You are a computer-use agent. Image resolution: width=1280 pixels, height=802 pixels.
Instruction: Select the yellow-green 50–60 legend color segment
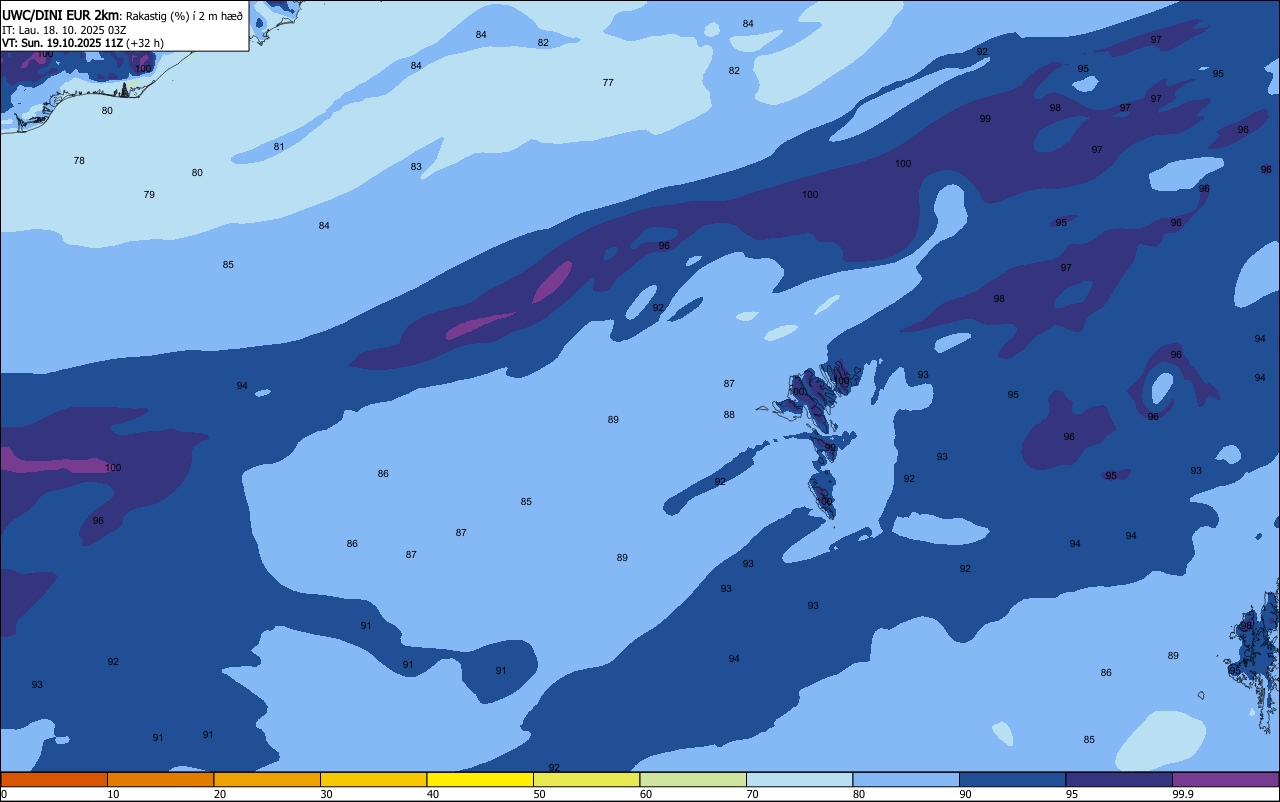(x=586, y=779)
